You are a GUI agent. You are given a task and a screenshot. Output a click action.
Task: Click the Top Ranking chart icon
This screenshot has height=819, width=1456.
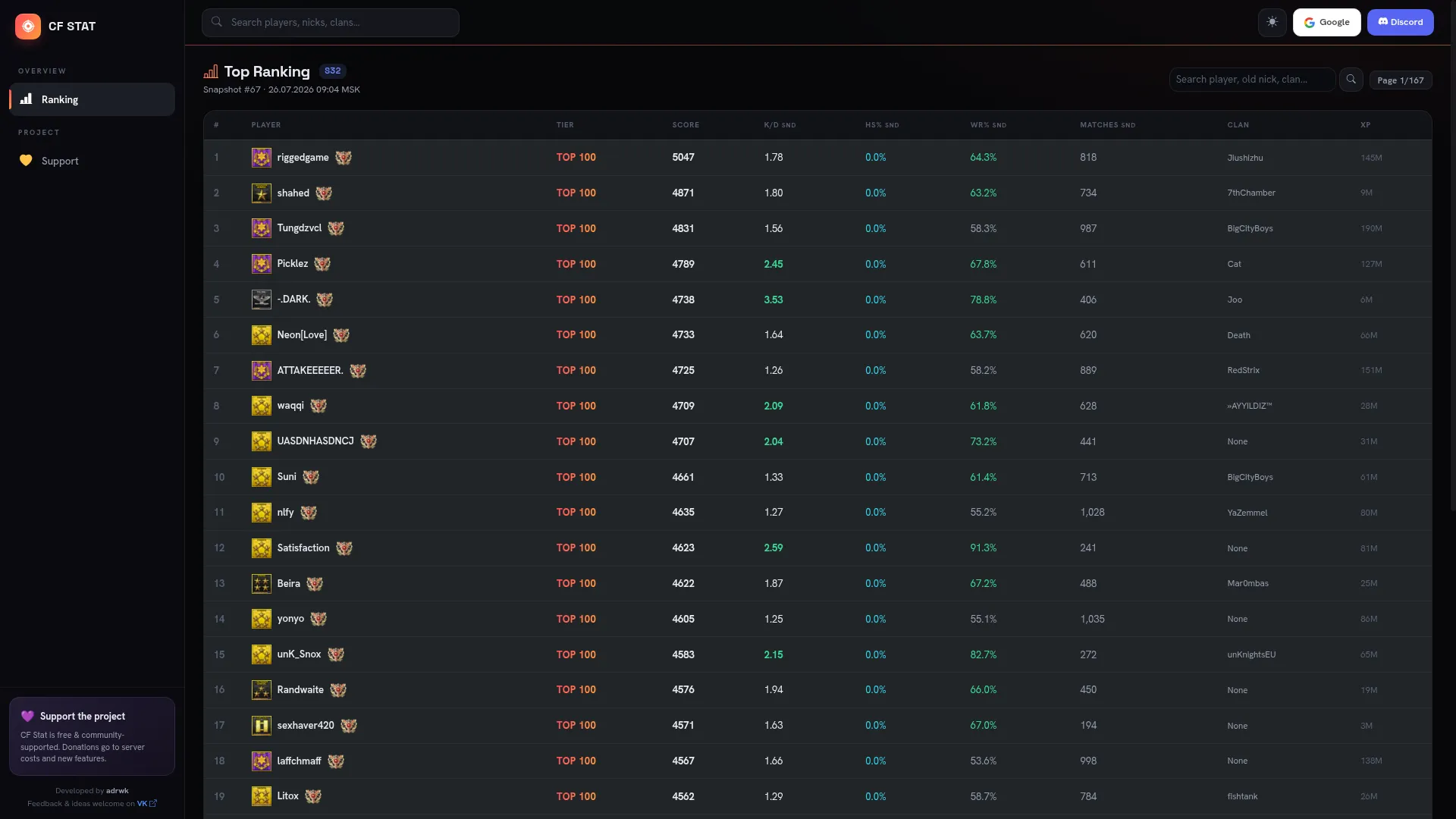tap(211, 71)
